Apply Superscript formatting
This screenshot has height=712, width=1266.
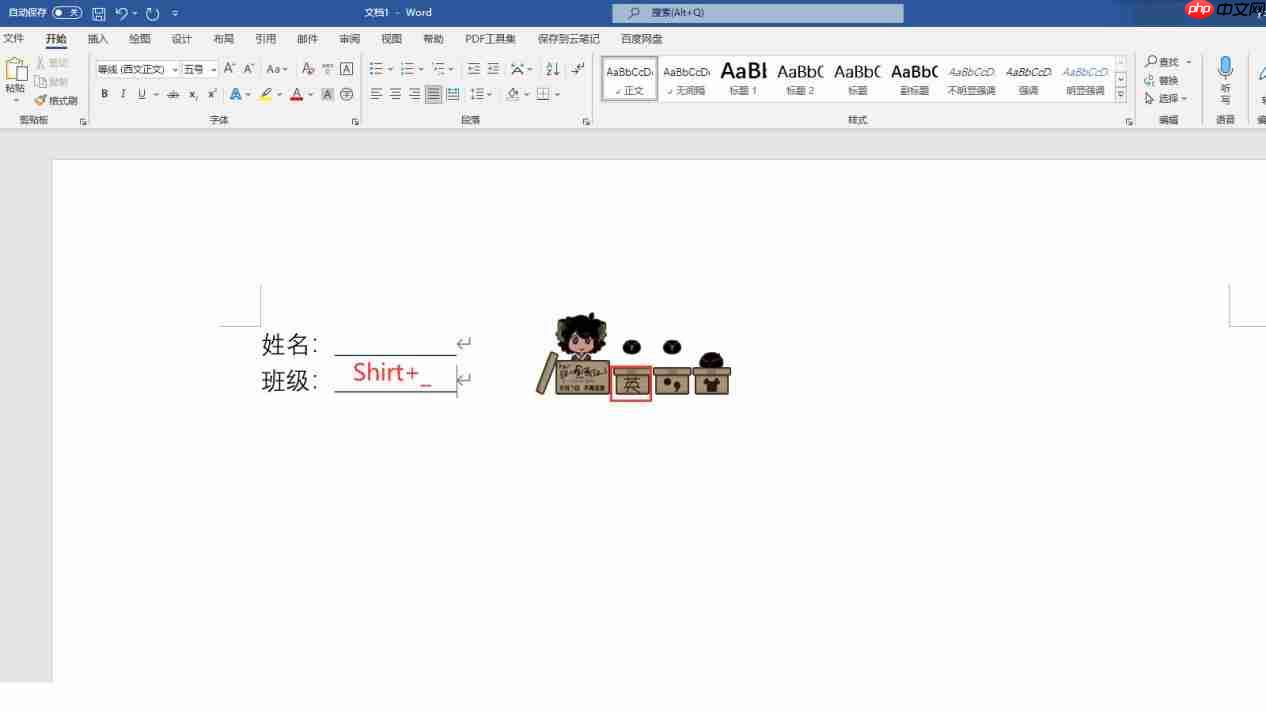point(212,94)
